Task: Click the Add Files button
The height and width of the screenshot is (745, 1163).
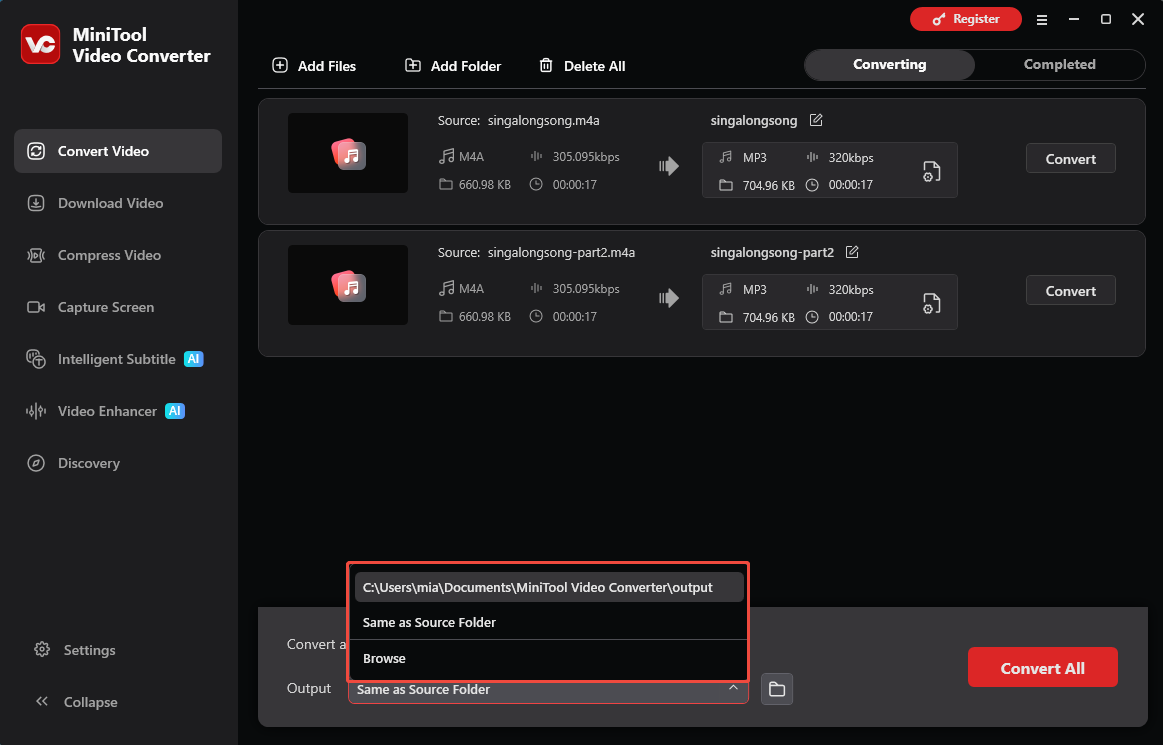Action: click(314, 66)
